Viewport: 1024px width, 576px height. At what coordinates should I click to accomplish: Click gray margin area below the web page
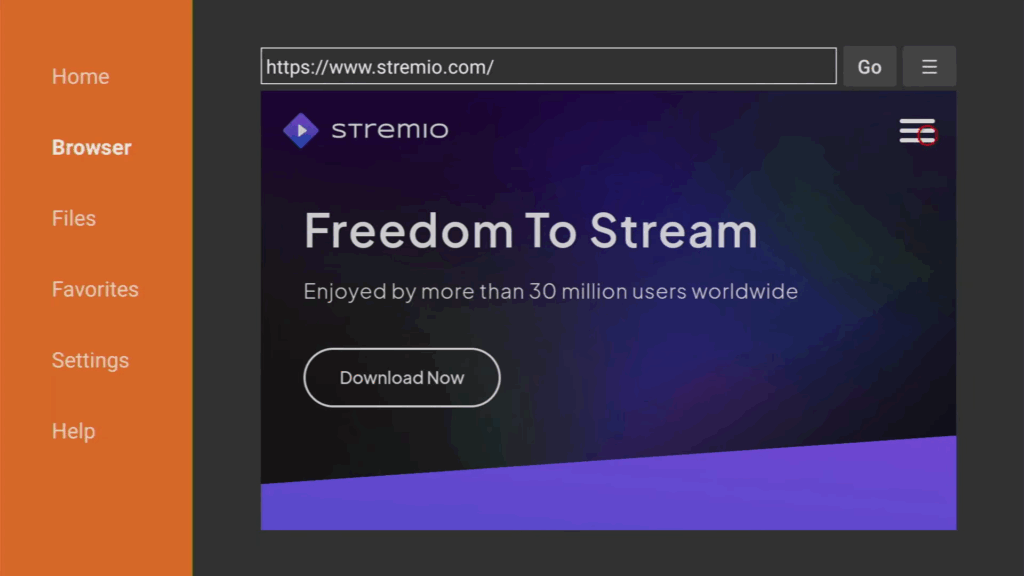[x=608, y=552]
